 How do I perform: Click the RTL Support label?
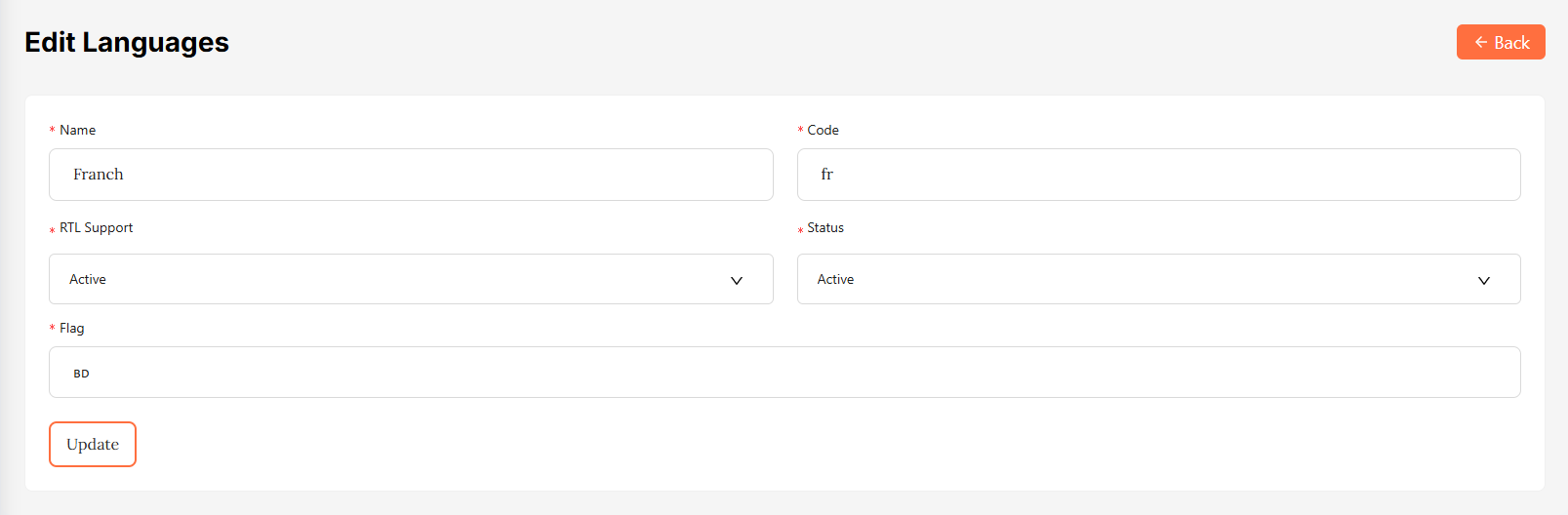click(96, 227)
